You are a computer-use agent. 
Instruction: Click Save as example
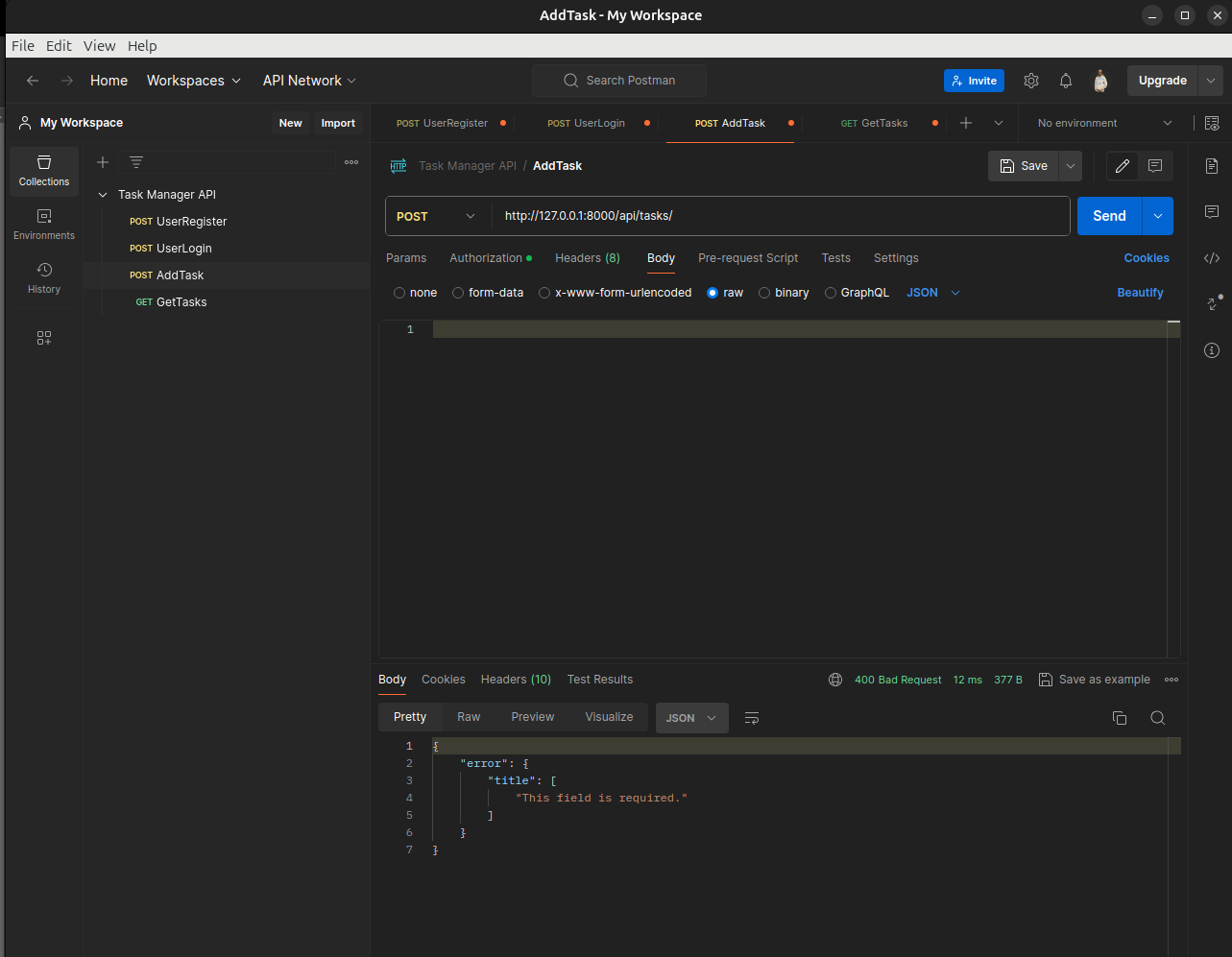pos(1095,680)
